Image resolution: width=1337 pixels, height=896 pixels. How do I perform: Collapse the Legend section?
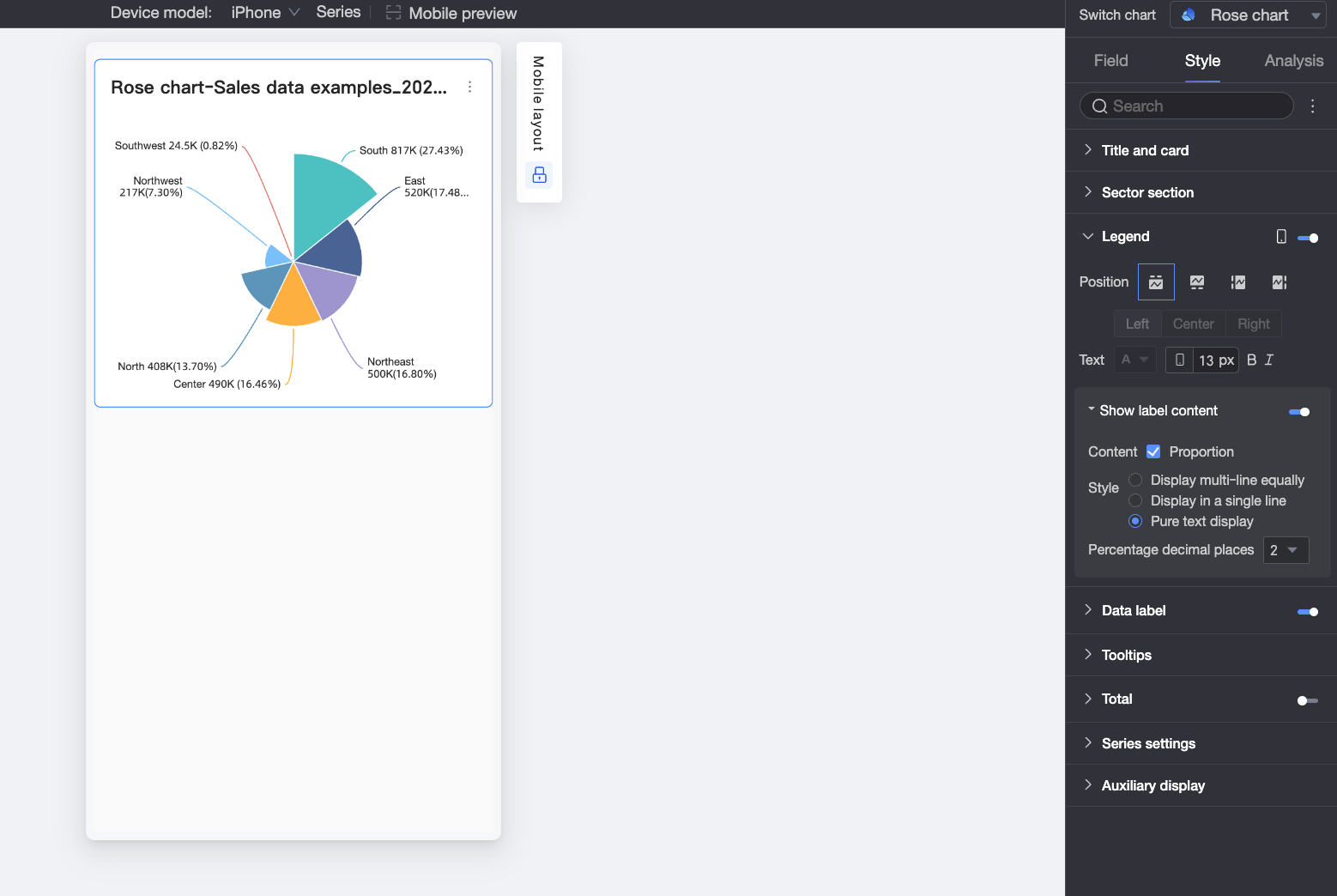click(x=1087, y=236)
